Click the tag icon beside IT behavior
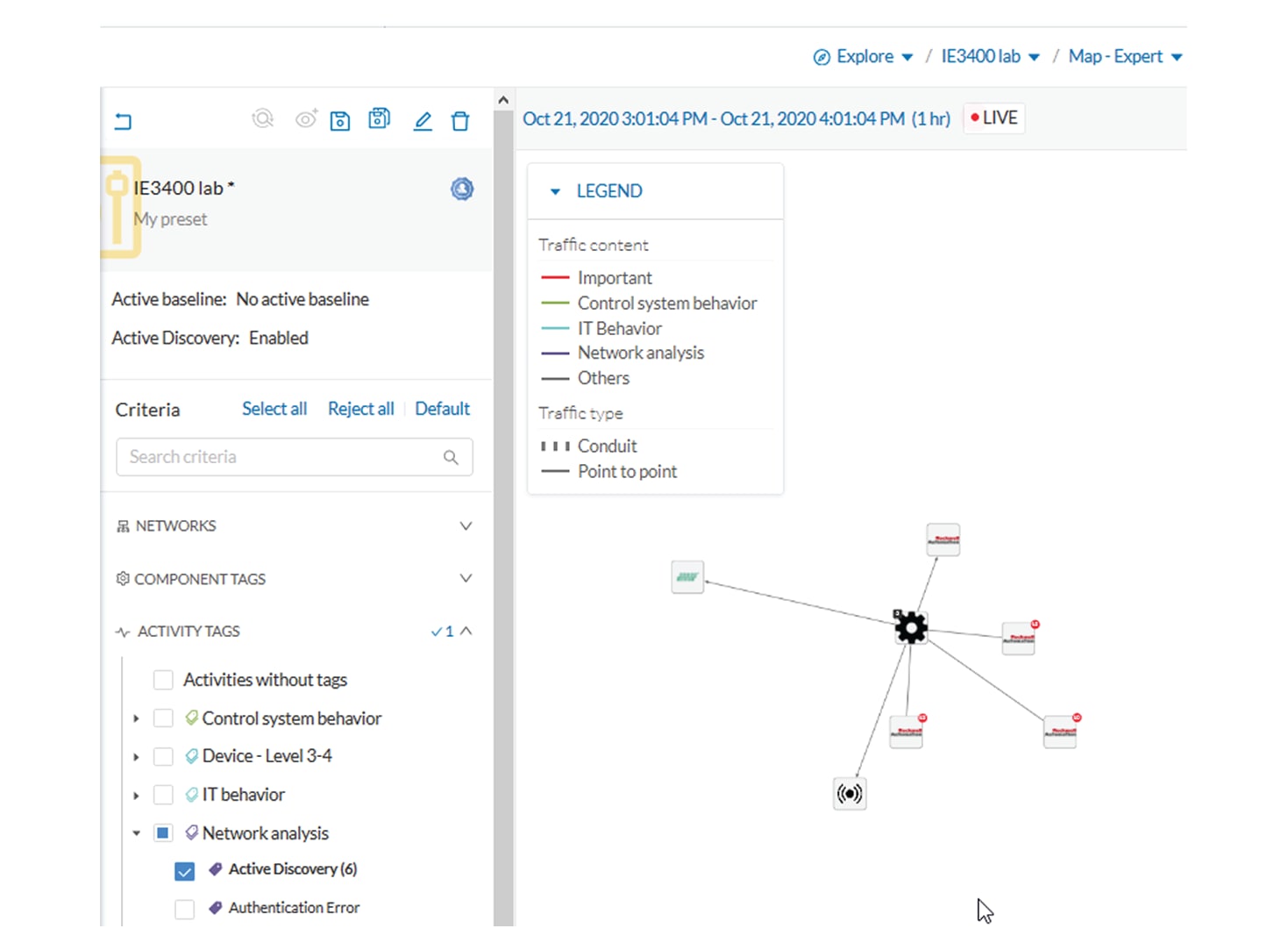The width and height of the screenshot is (1288, 950). pos(192,795)
